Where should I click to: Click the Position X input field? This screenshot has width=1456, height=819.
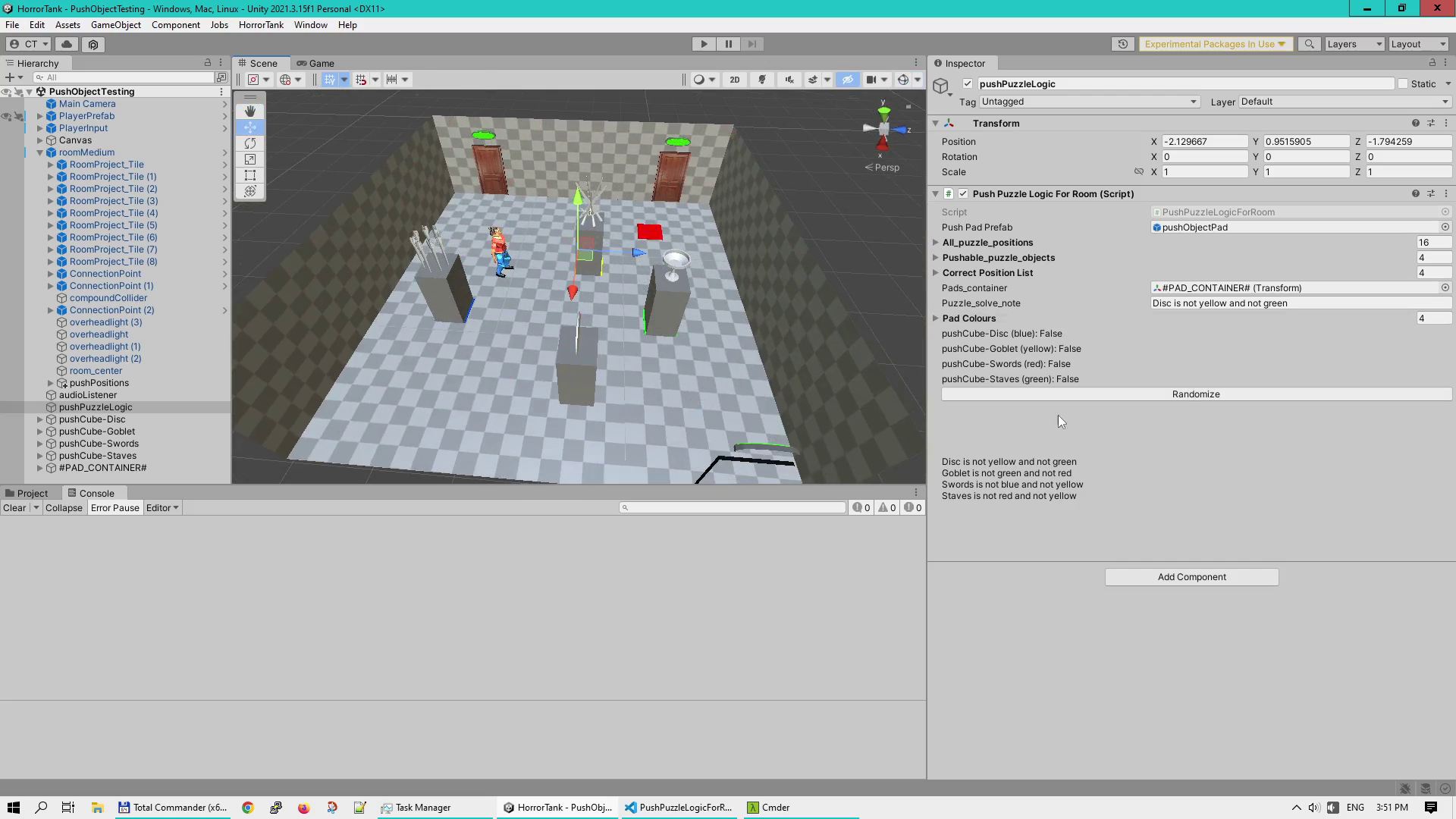click(x=1204, y=142)
